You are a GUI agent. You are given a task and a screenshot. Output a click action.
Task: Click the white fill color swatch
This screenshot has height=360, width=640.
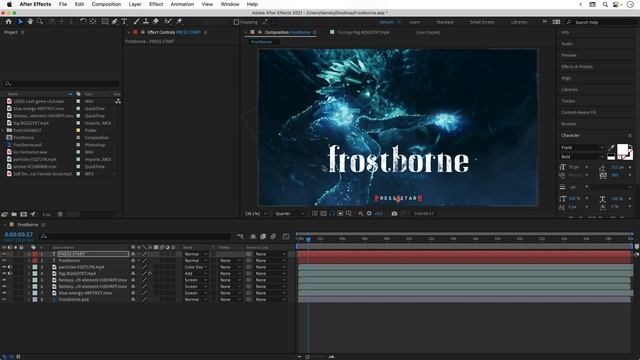(x=622, y=149)
